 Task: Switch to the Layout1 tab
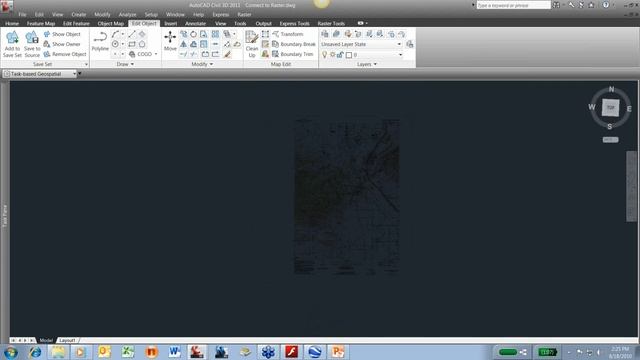coord(67,340)
